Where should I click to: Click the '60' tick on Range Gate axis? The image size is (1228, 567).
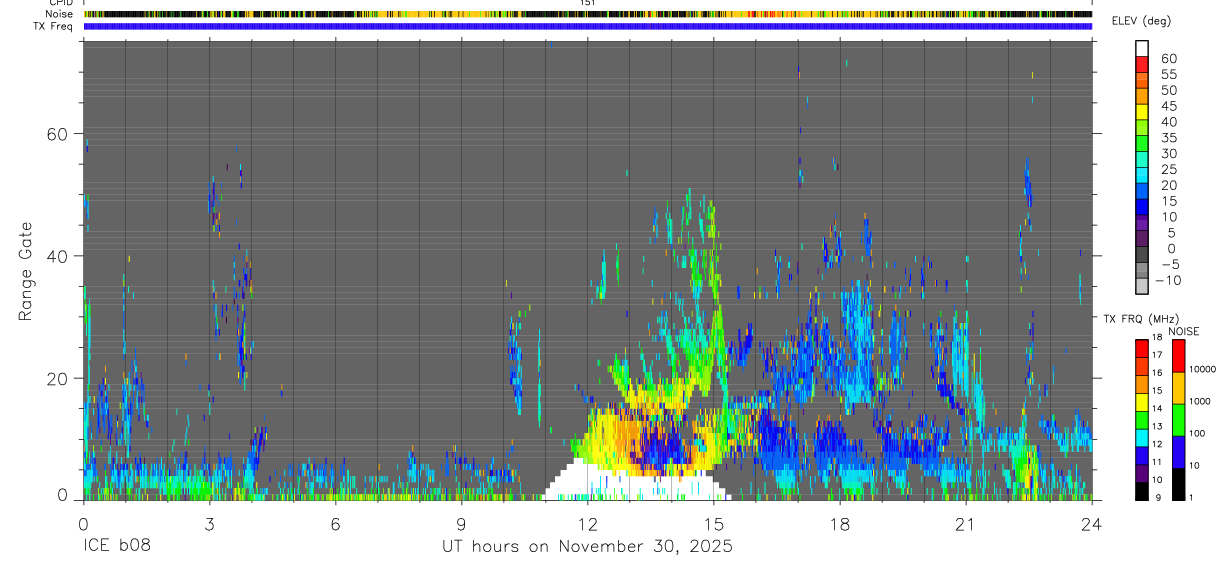click(x=56, y=134)
